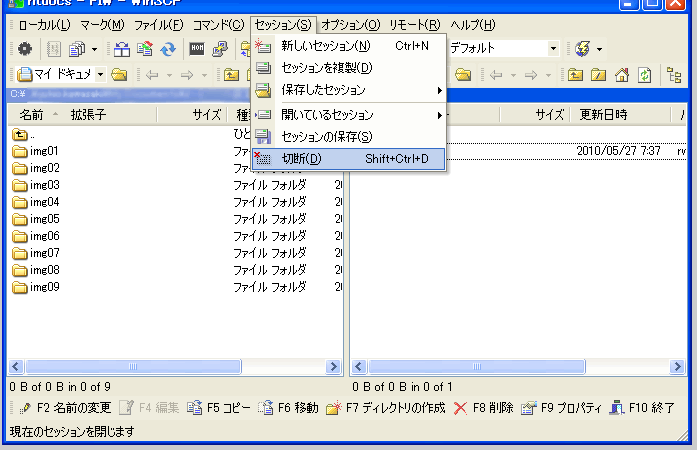Click the remote pane refresh icon
This screenshot has width=697, height=450.
point(645,75)
